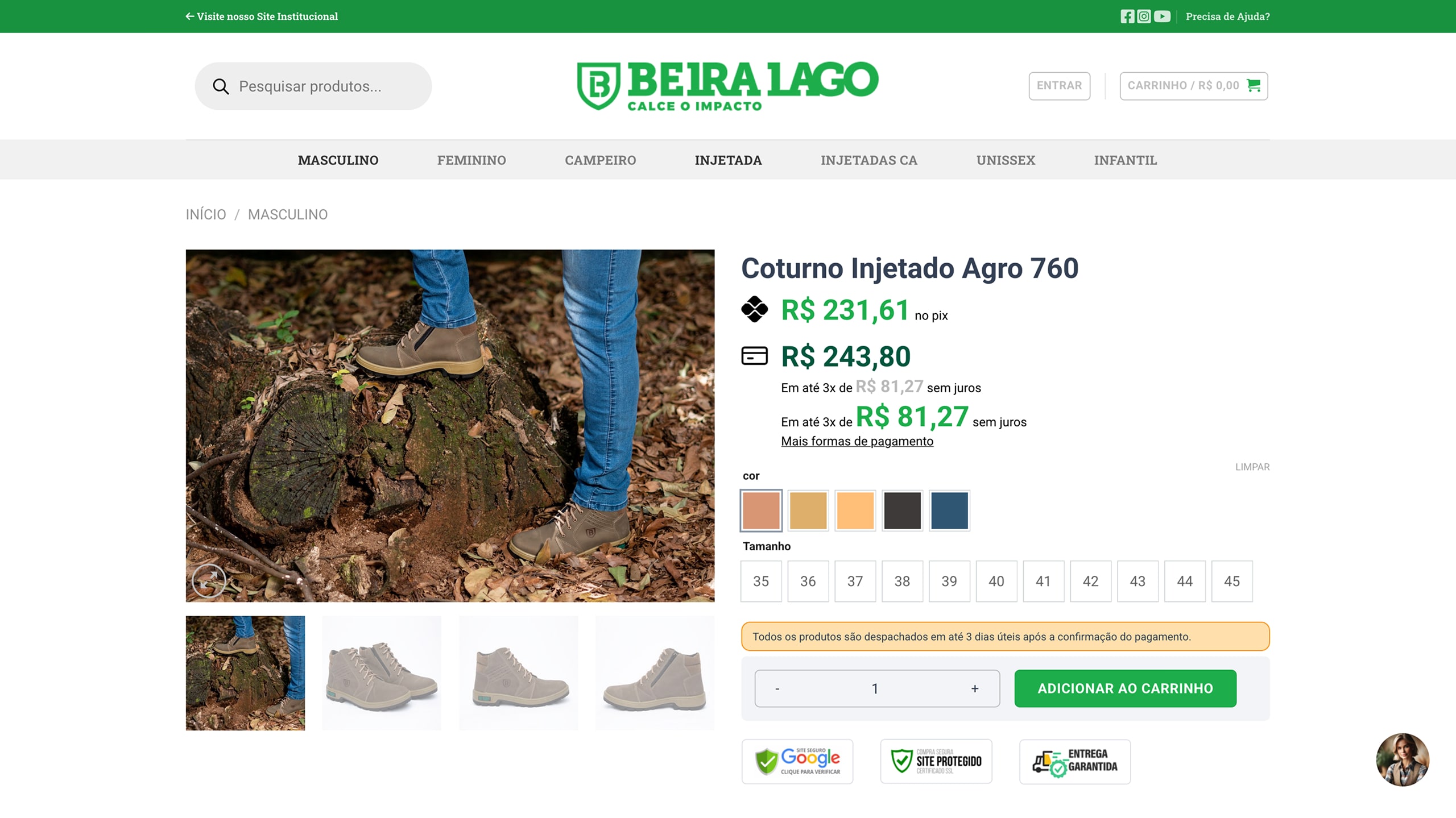Click the Beira Lago logo
The image size is (1456, 818).
point(727,86)
